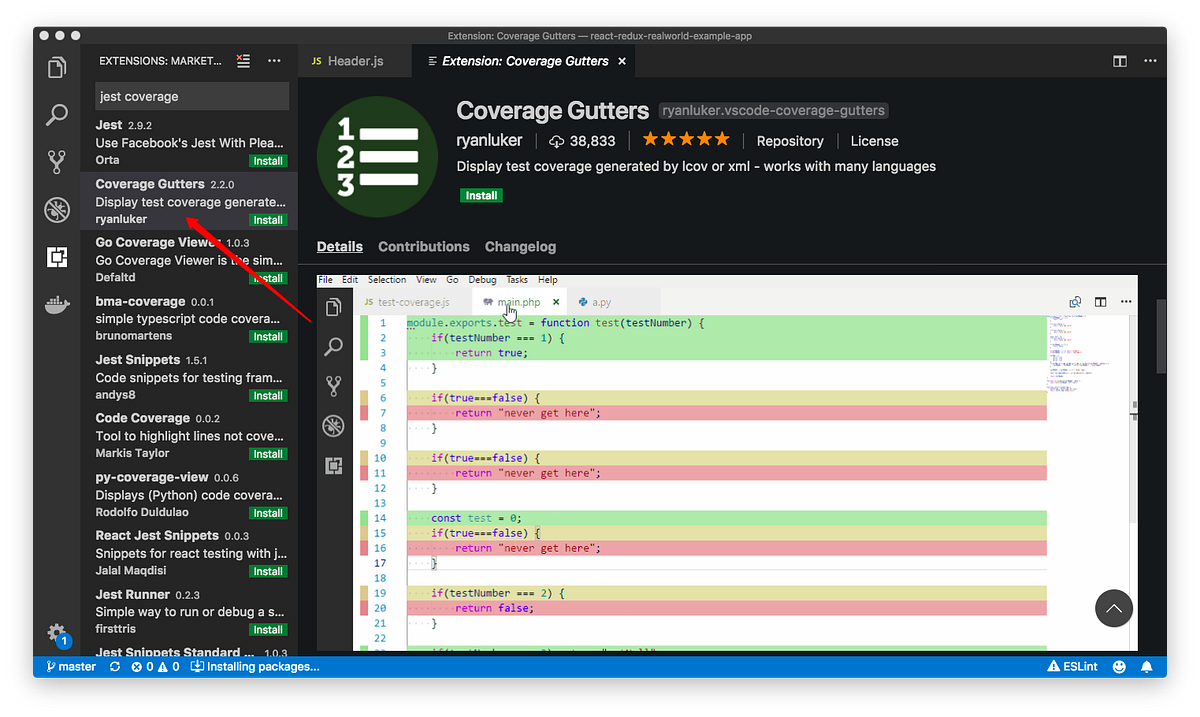Image resolution: width=1200 pixels, height=717 pixels.
Task: Switch to the Header.js tab
Action: tap(348, 61)
